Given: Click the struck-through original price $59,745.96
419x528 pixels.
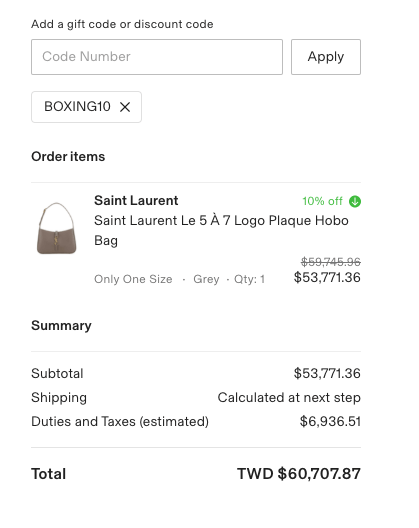Looking at the screenshot, I should tap(330, 262).
